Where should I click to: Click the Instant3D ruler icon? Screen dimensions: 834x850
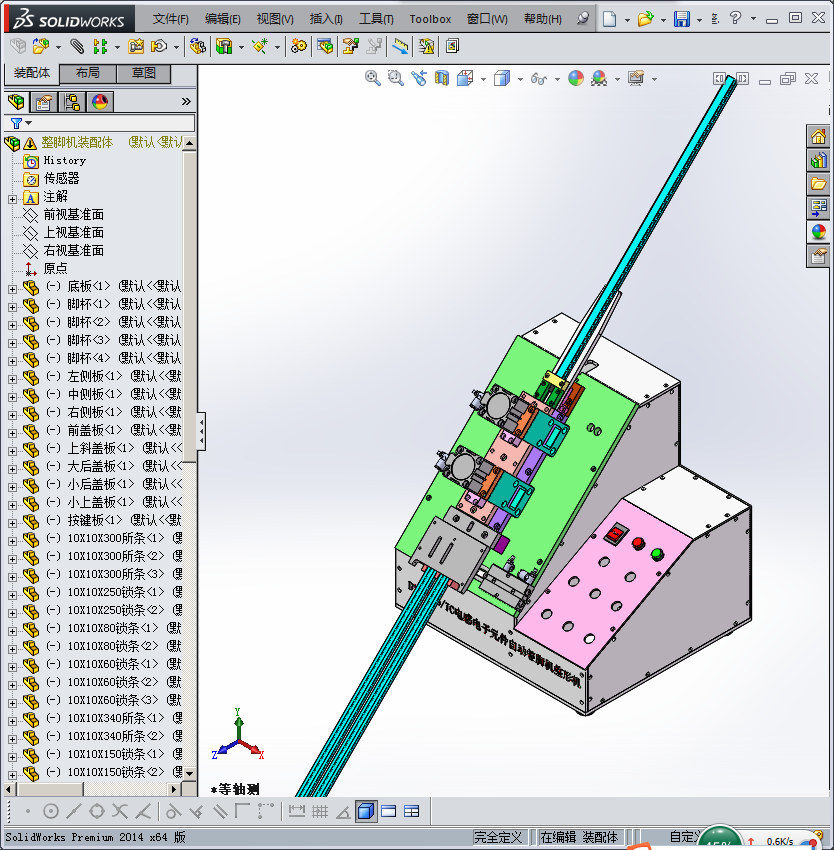(x=400, y=47)
